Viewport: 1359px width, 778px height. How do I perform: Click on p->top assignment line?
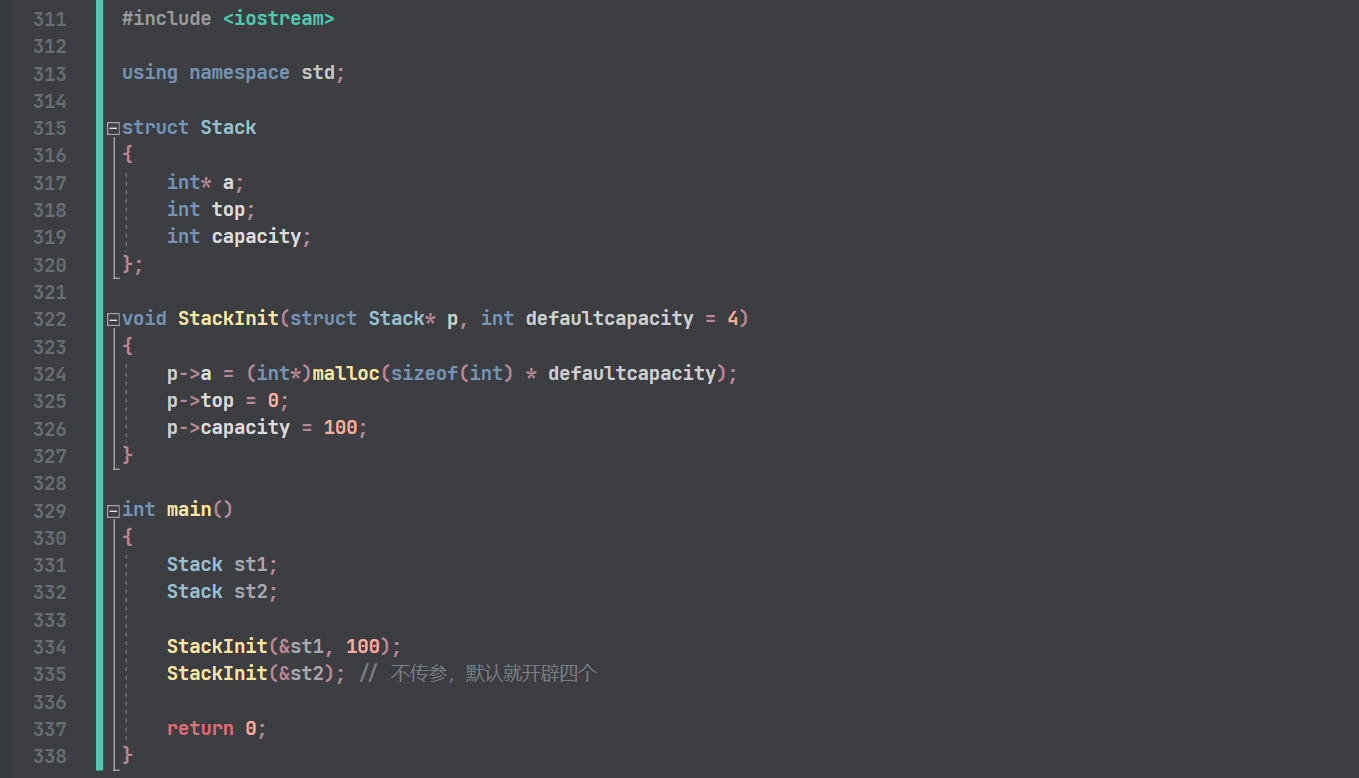(228, 400)
